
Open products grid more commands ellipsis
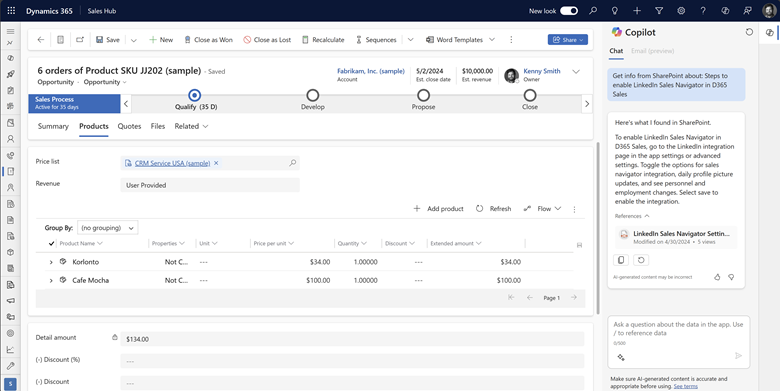click(574, 209)
